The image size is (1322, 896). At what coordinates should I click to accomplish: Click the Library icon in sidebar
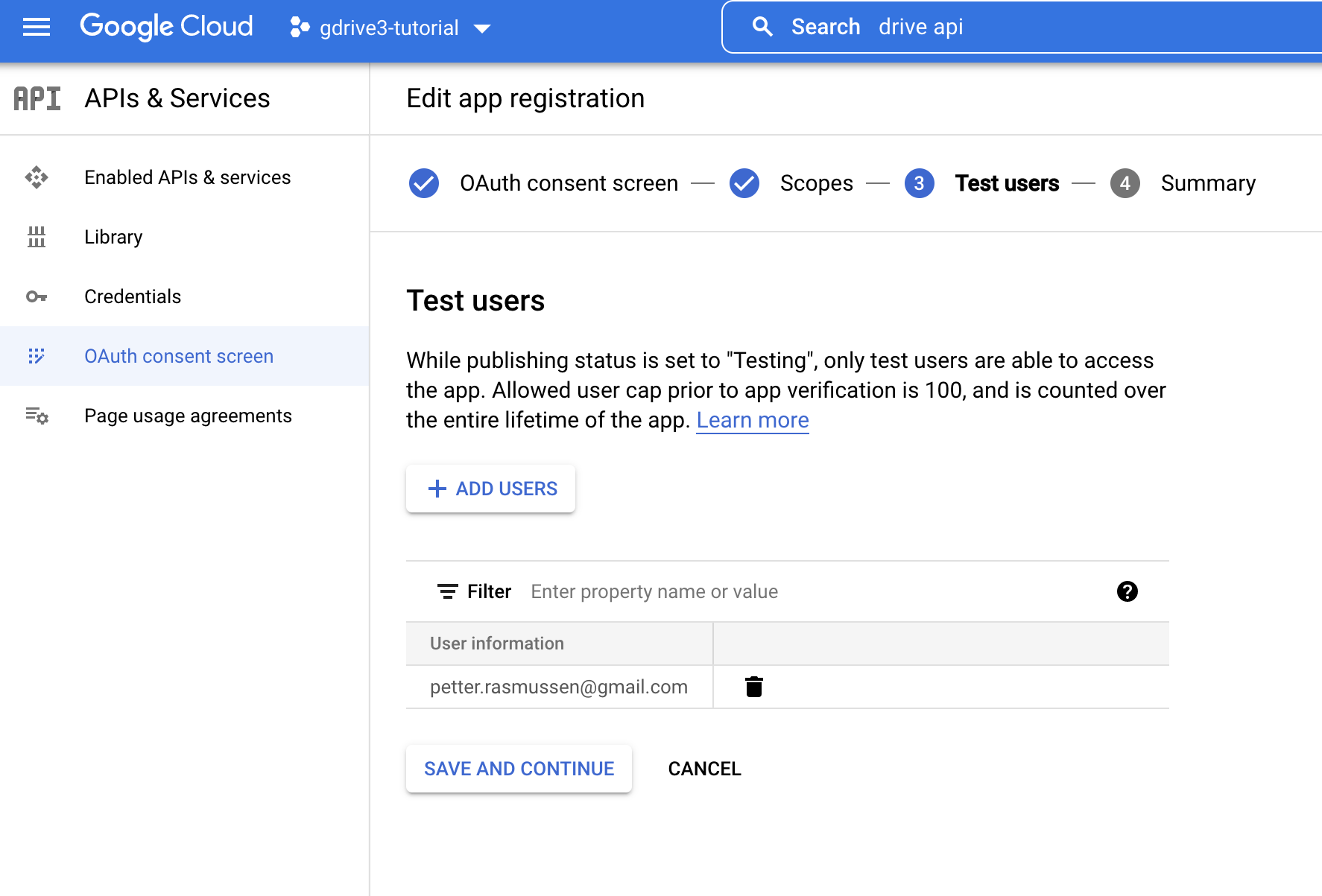tap(37, 237)
